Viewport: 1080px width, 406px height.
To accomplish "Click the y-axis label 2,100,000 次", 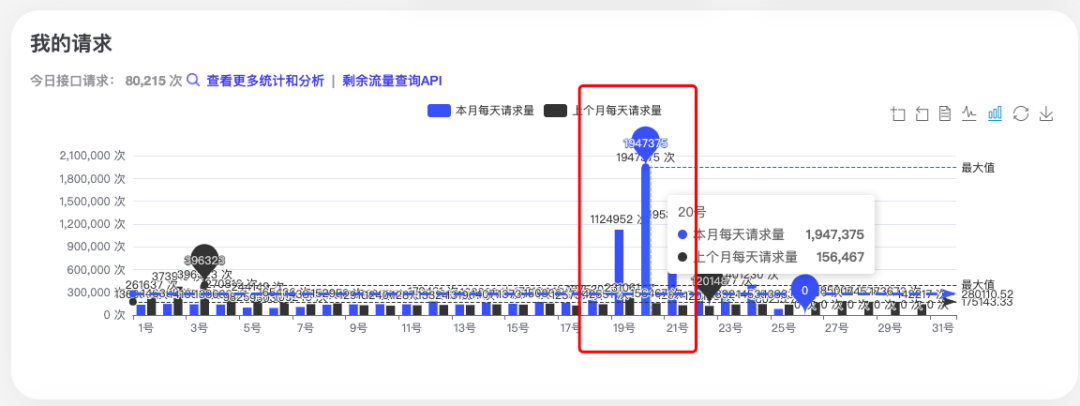I will click(x=92, y=156).
